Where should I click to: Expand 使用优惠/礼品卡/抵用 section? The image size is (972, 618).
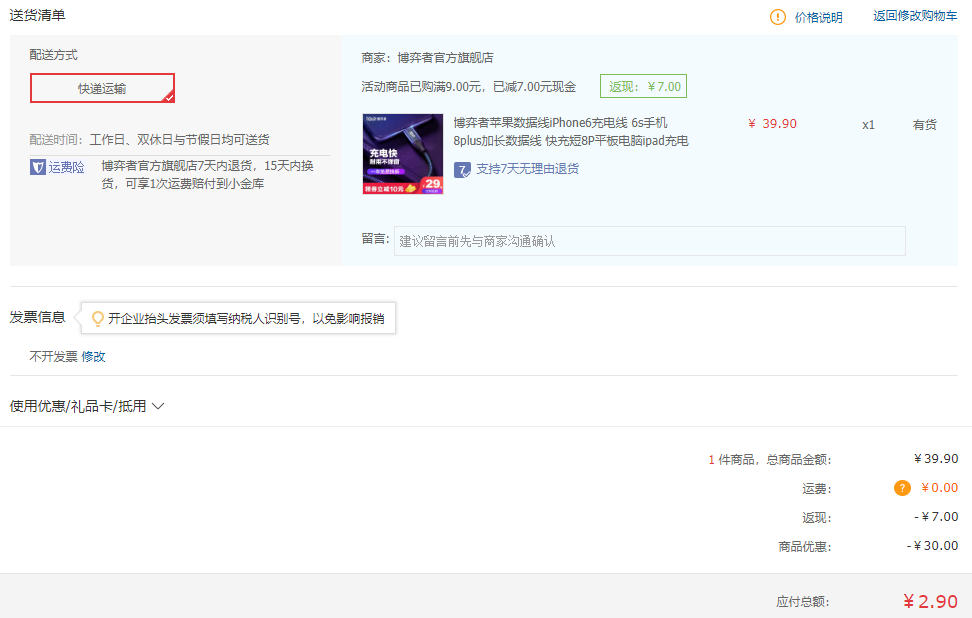coord(87,406)
